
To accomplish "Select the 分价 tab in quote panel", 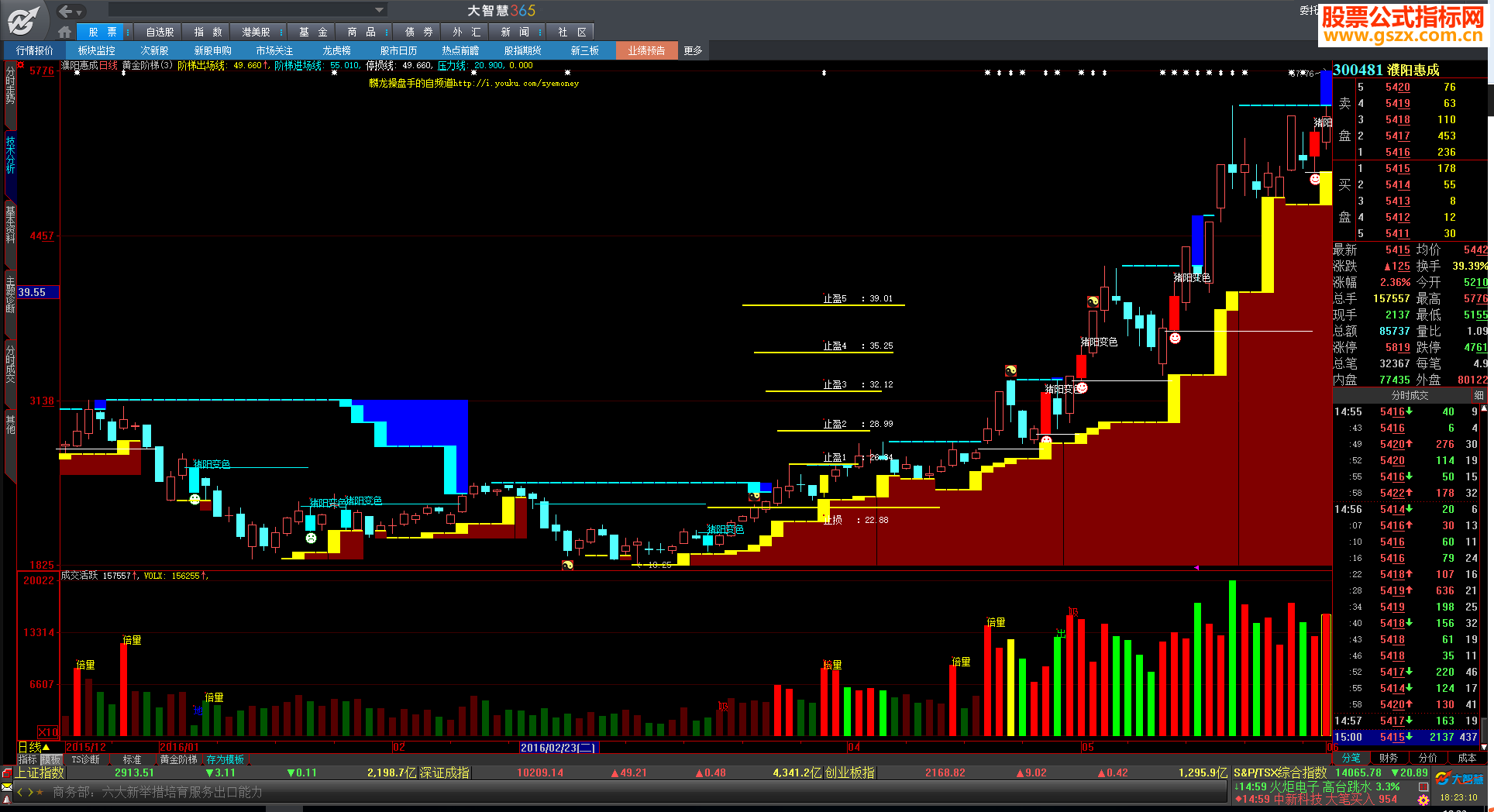I will tap(1428, 758).
